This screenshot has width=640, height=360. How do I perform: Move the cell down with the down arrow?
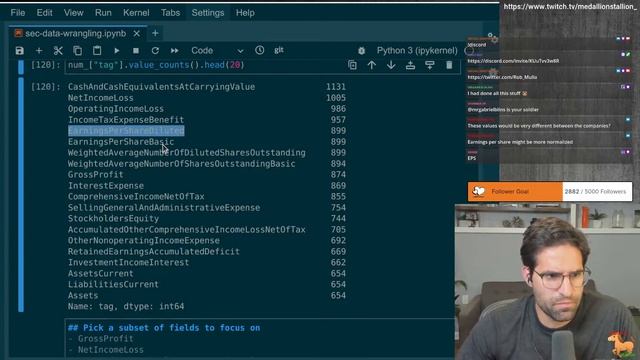coord(391,65)
